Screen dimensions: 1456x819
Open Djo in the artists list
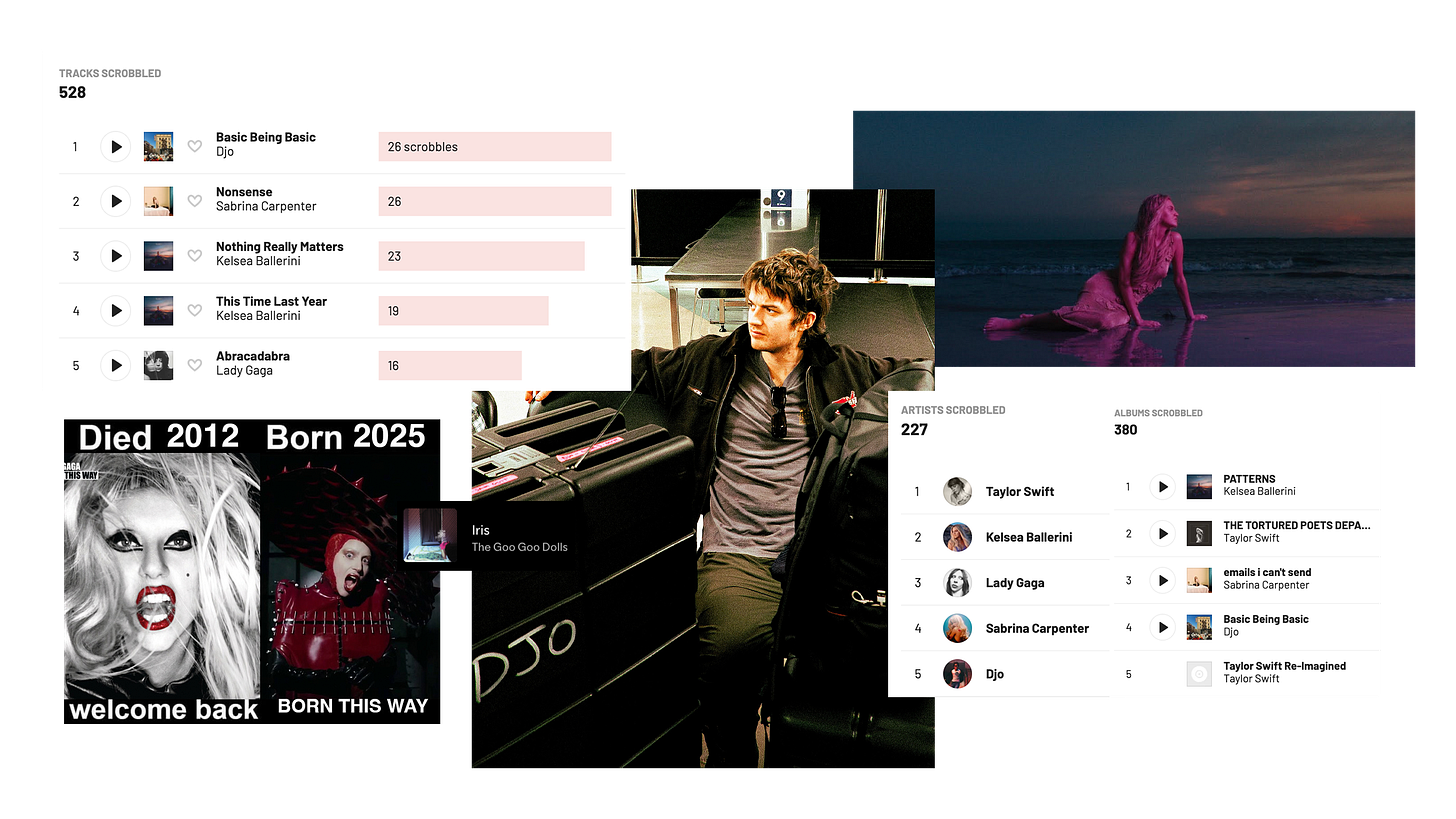click(x=995, y=674)
